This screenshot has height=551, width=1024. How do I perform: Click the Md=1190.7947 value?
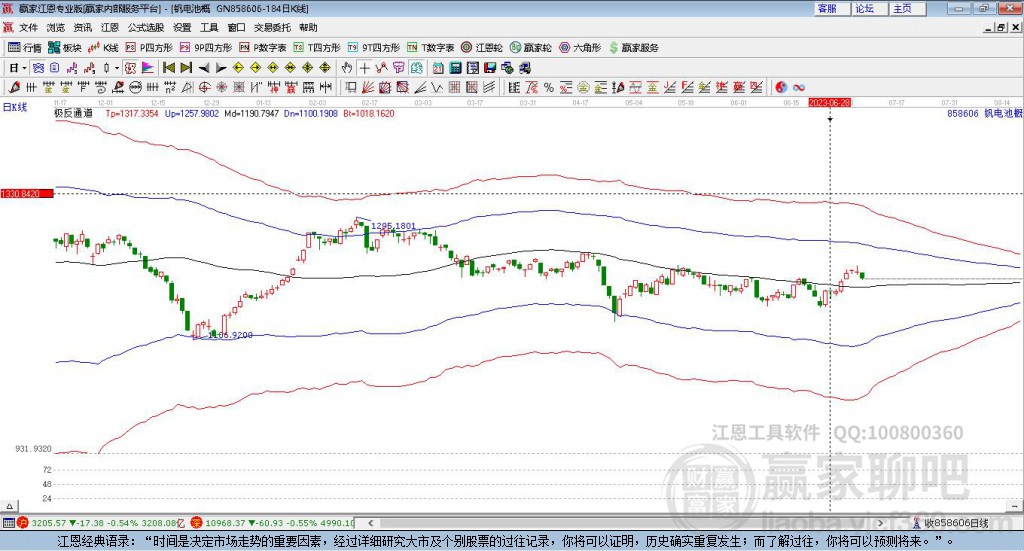pos(251,113)
